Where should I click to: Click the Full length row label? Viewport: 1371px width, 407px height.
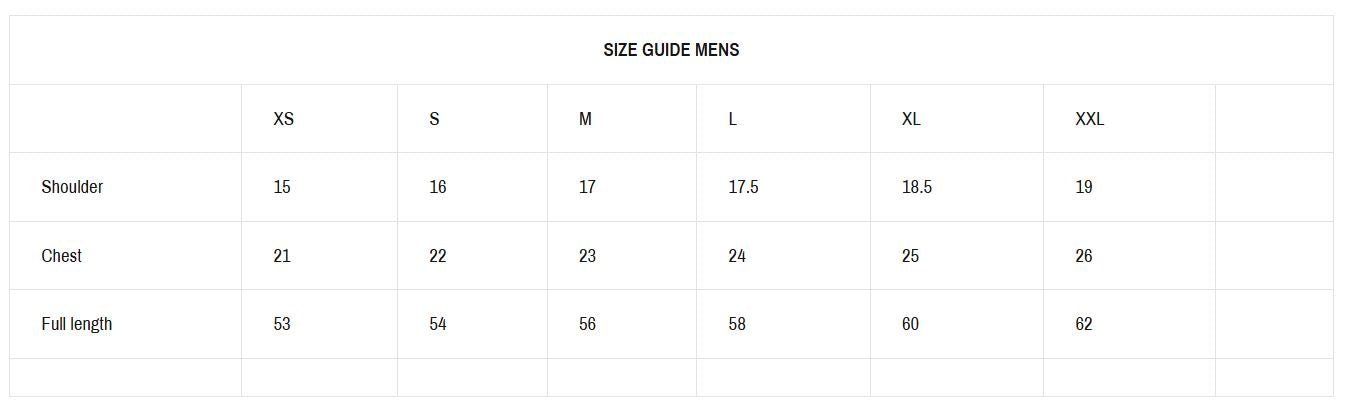click(76, 324)
